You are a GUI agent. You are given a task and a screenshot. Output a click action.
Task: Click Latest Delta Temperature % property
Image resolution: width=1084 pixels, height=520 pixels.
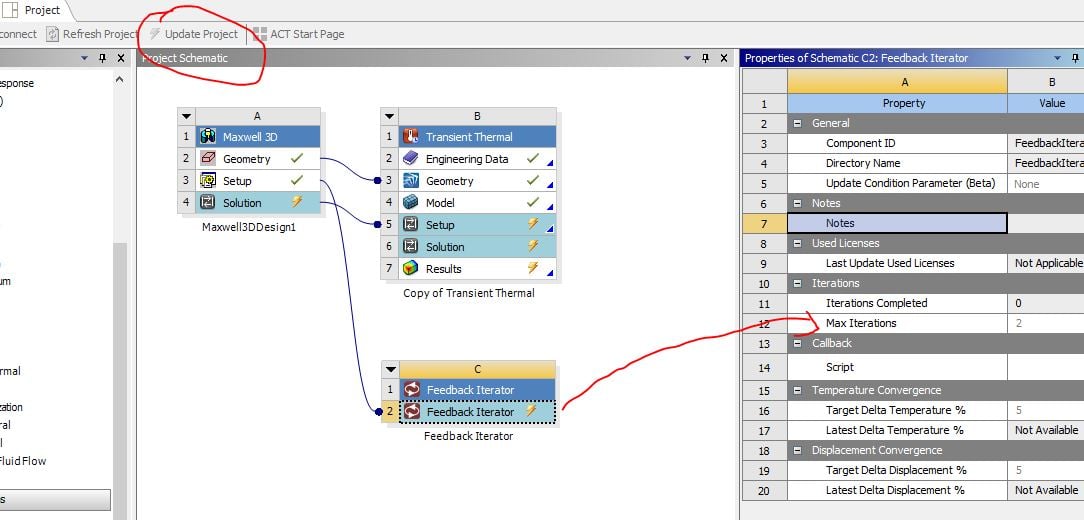897,430
